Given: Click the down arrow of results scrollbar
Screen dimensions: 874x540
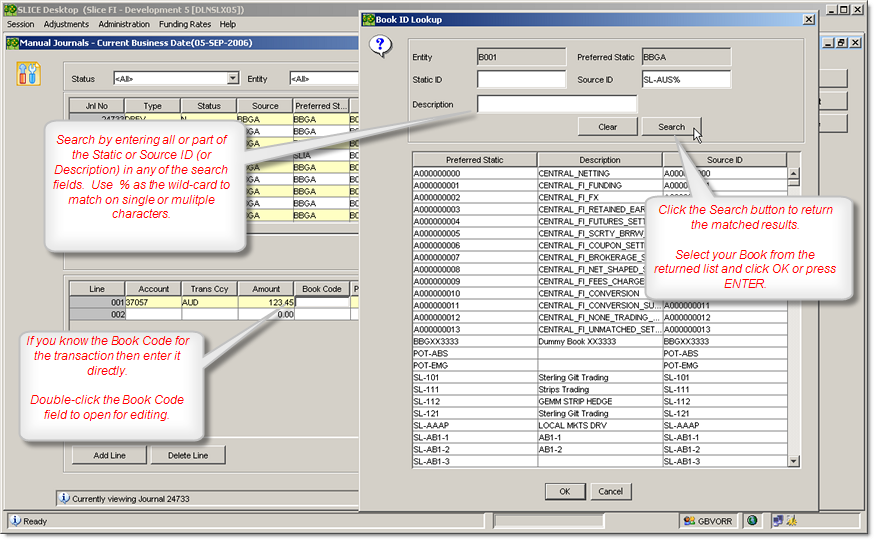Looking at the screenshot, I should click(793, 461).
